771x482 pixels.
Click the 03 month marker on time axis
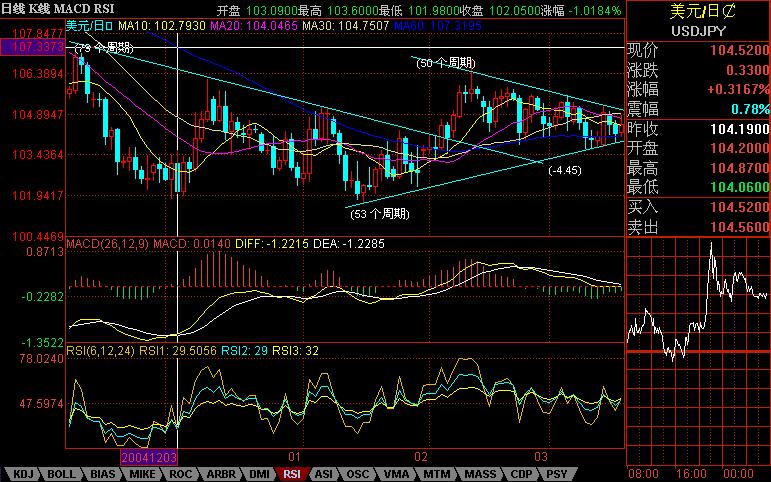541,457
